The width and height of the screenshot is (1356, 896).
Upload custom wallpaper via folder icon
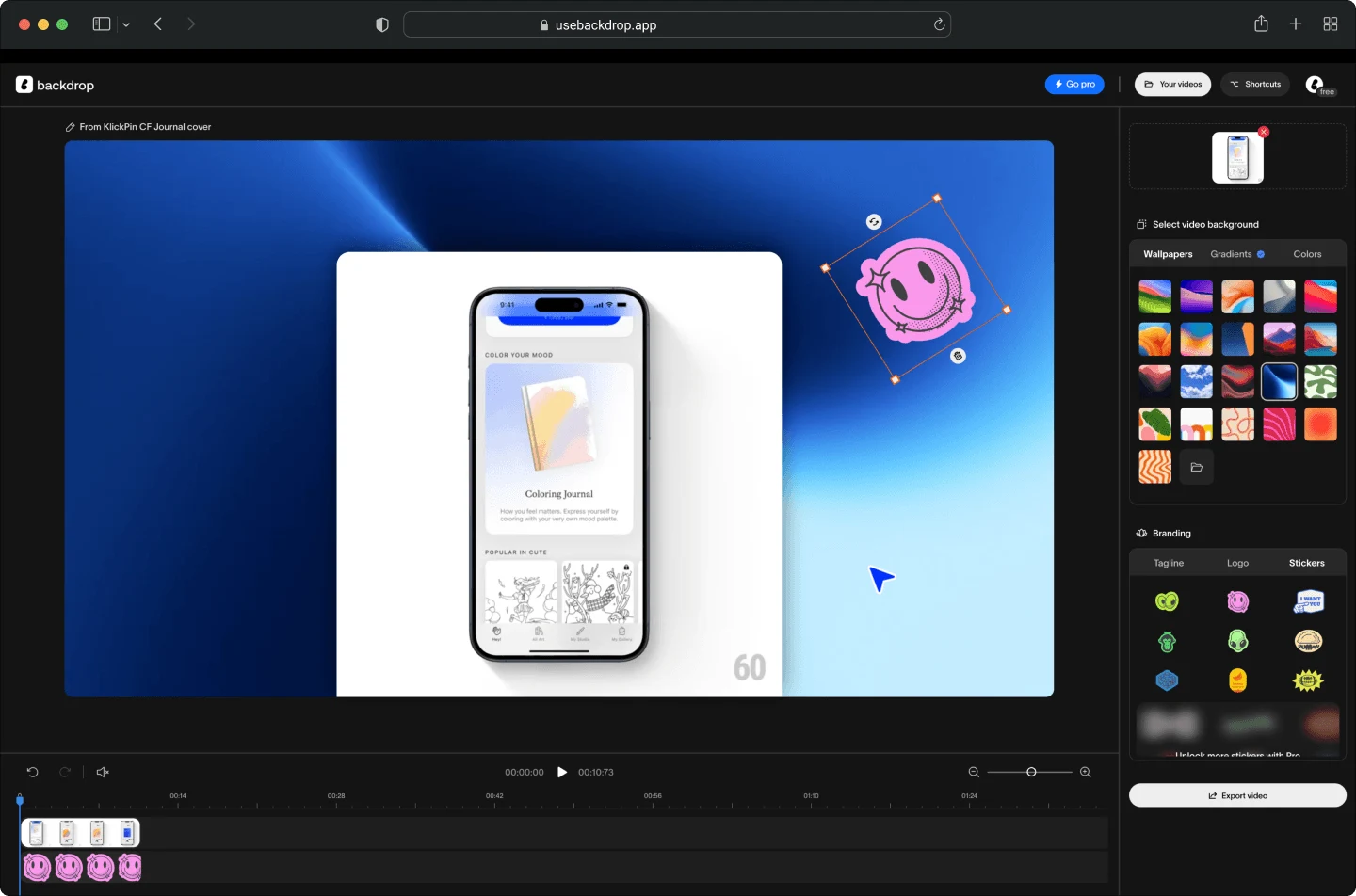[1196, 467]
